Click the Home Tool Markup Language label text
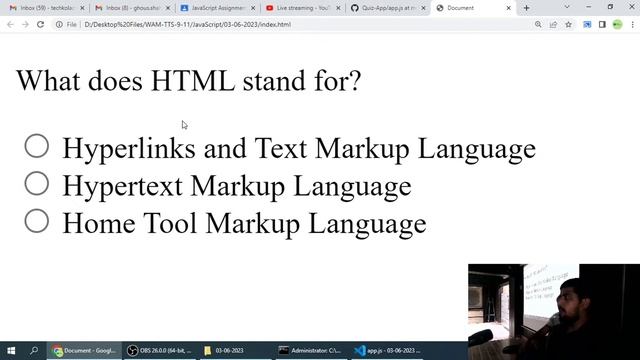The width and height of the screenshot is (640, 360). [244, 224]
